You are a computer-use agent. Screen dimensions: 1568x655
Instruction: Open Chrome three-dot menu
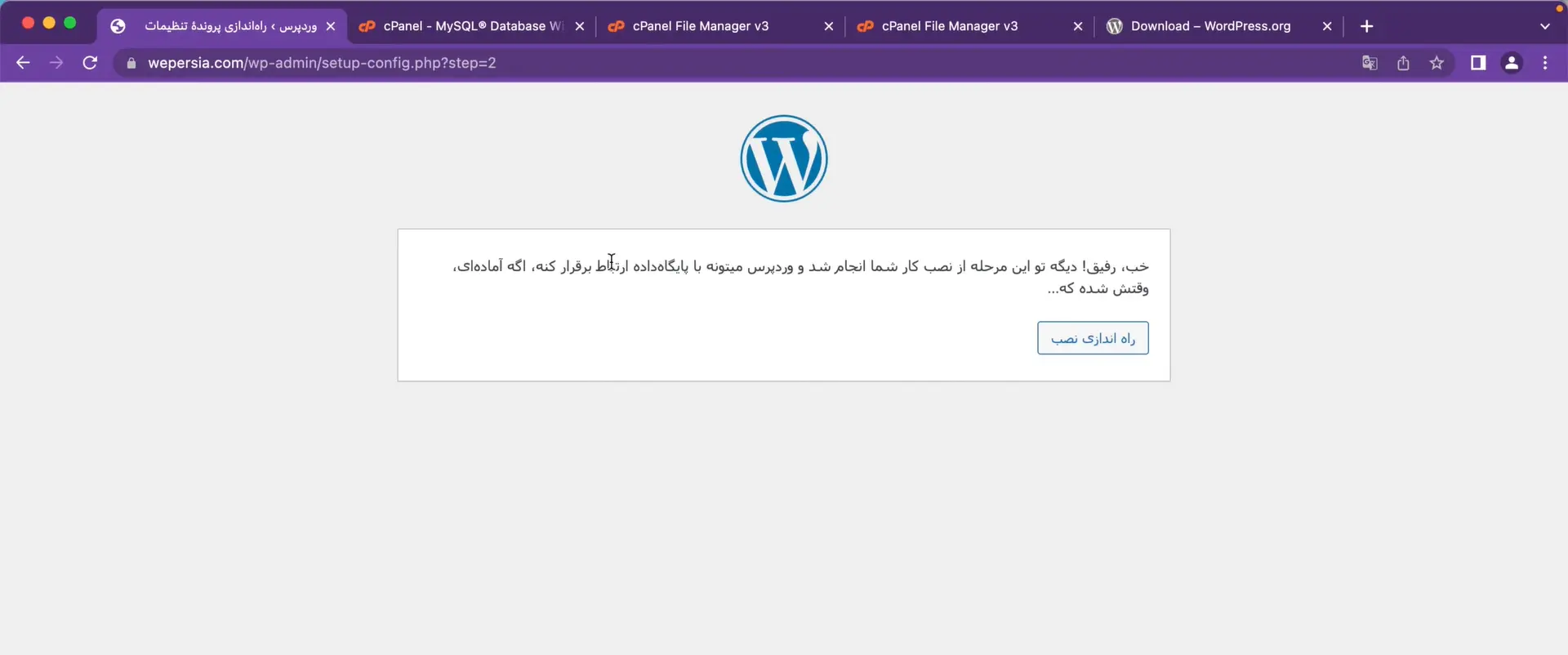[1545, 63]
